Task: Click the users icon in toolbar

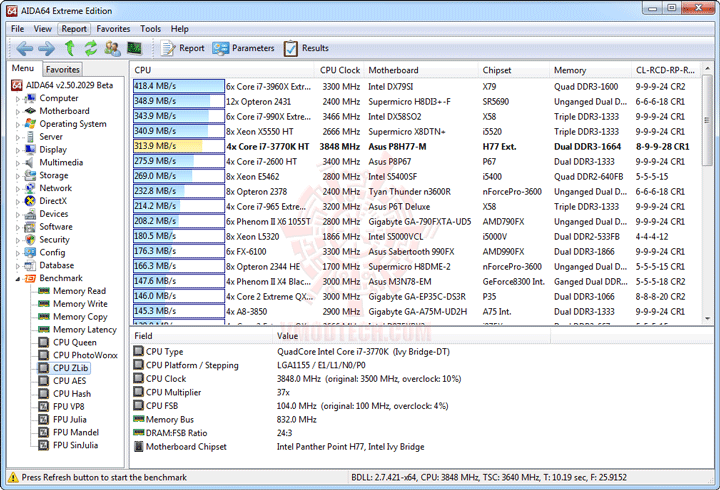Action: point(112,48)
